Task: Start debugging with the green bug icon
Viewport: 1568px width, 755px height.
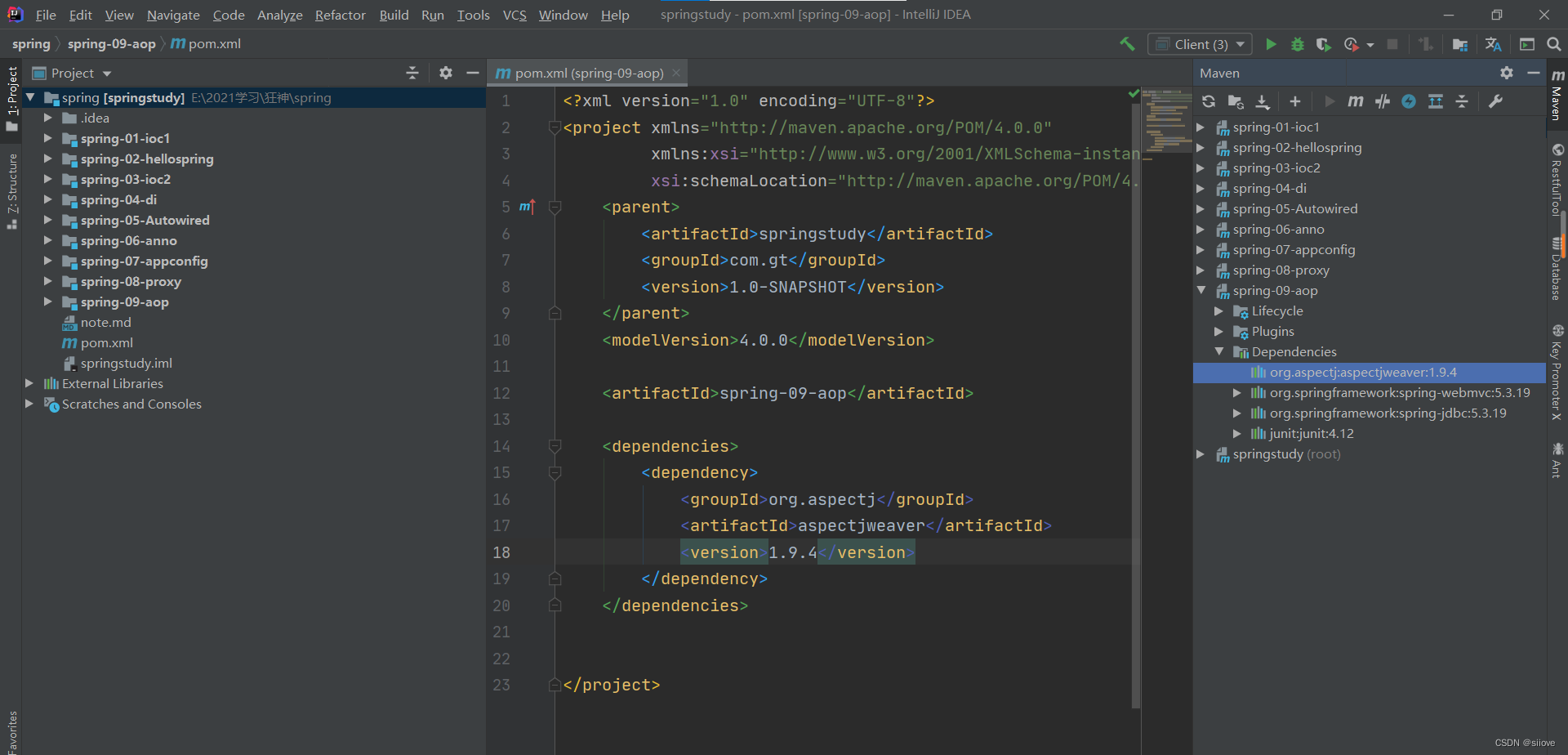Action: click(x=1297, y=44)
